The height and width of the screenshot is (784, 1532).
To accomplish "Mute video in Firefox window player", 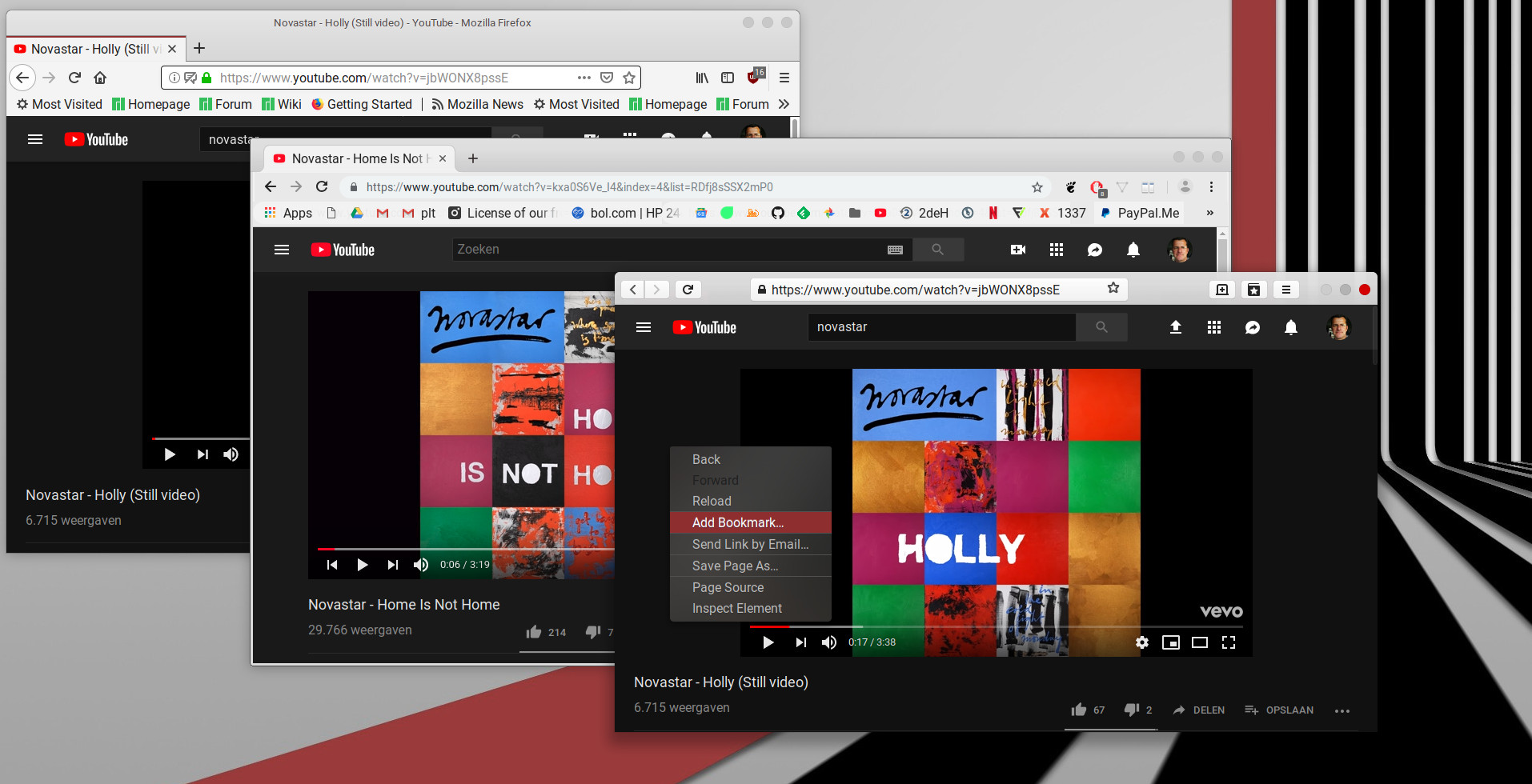I will tap(231, 454).
